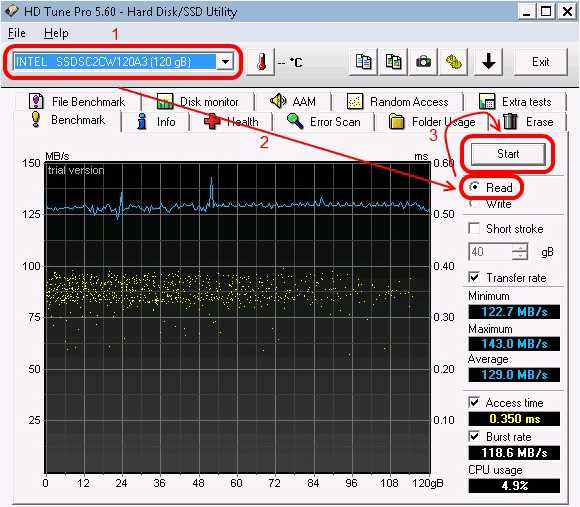Open the File menu
The image size is (580, 507).
tap(17, 33)
